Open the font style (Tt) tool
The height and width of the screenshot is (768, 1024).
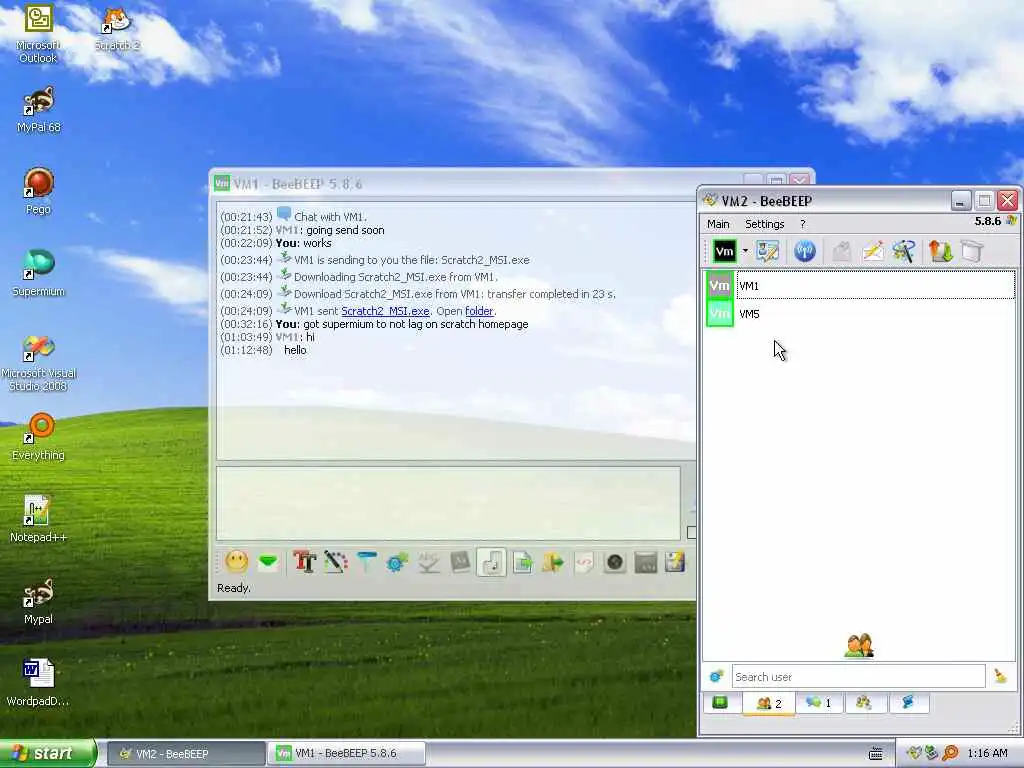(304, 562)
